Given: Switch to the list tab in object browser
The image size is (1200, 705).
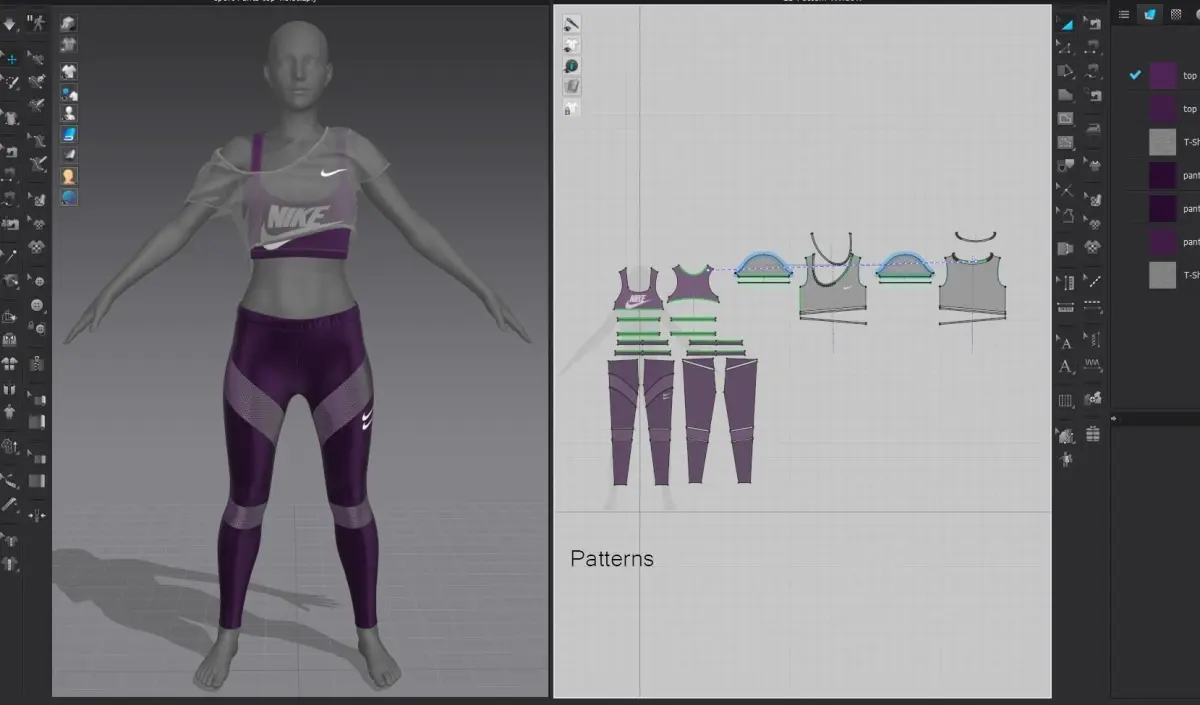Looking at the screenshot, I should [1124, 14].
